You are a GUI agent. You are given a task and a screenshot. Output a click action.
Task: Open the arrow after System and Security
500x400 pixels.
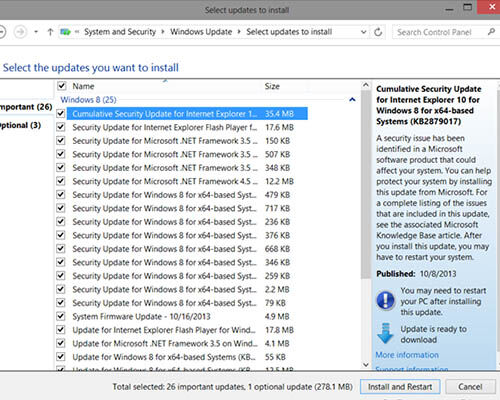(163, 32)
